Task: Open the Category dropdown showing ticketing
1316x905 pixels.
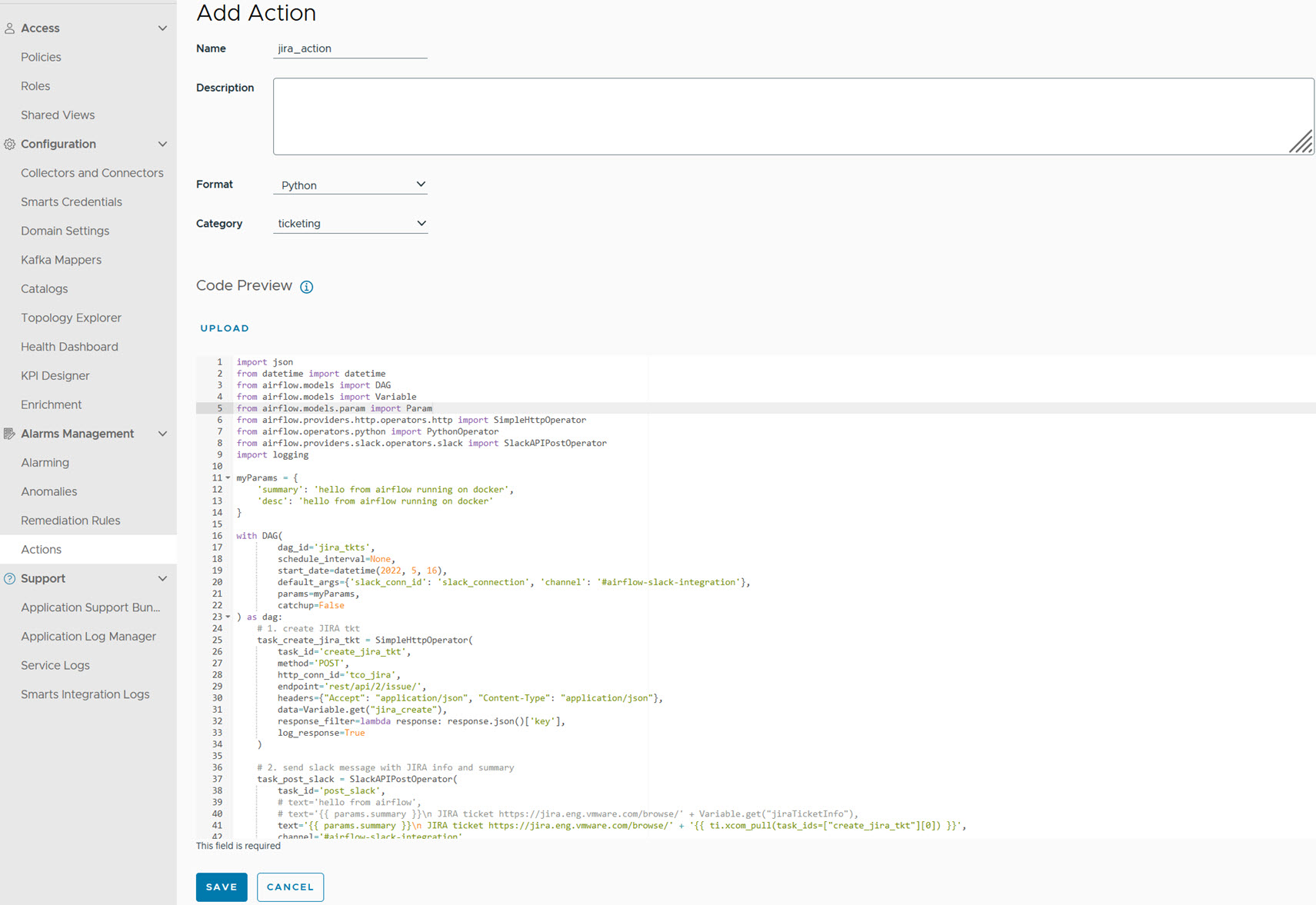Action: [x=350, y=223]
